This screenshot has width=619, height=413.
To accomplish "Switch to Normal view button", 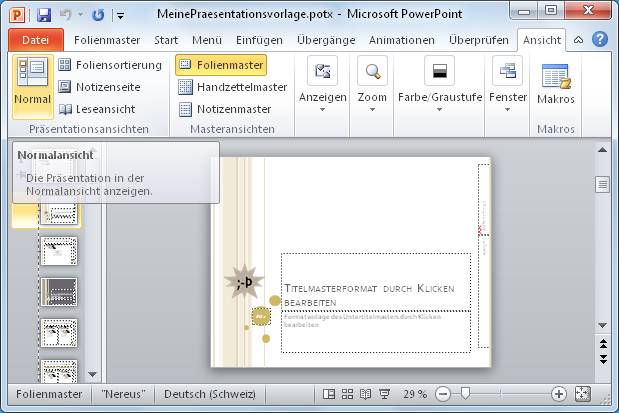I will point(32,86).
